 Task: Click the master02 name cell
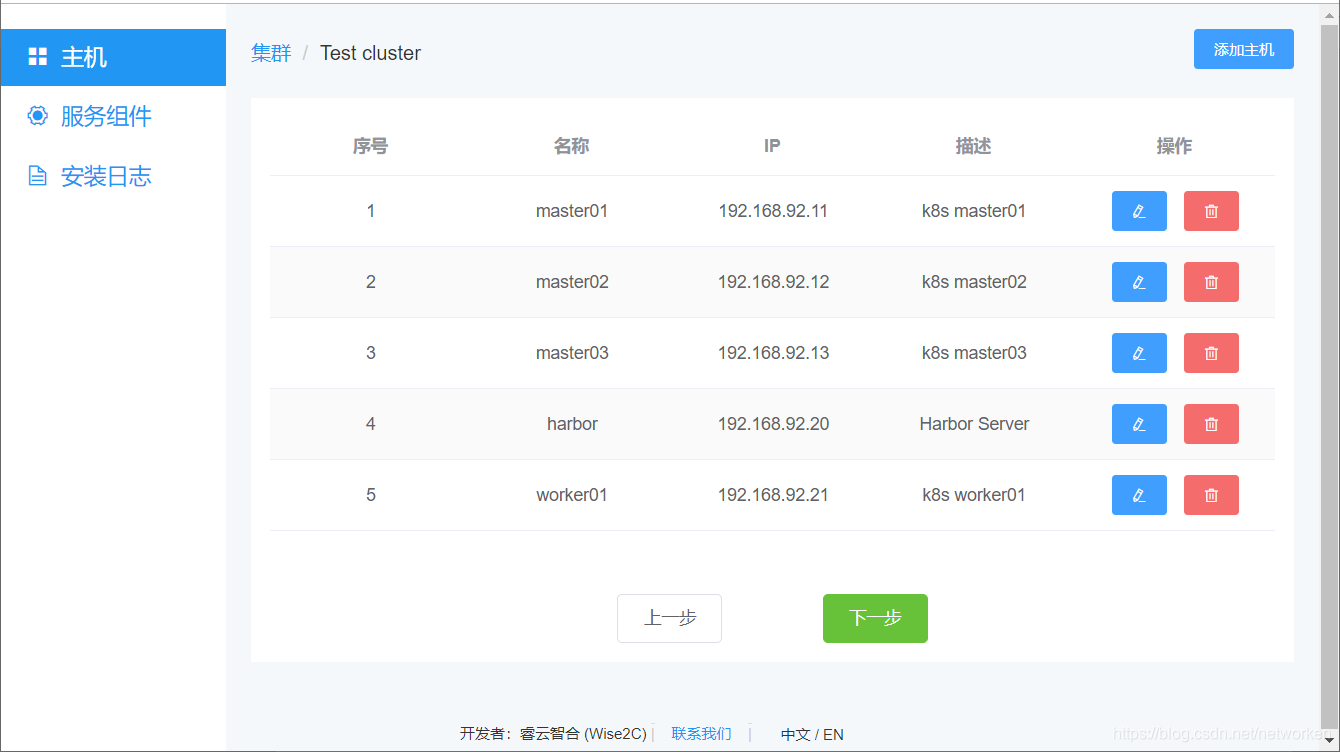[x=572, y=282]
